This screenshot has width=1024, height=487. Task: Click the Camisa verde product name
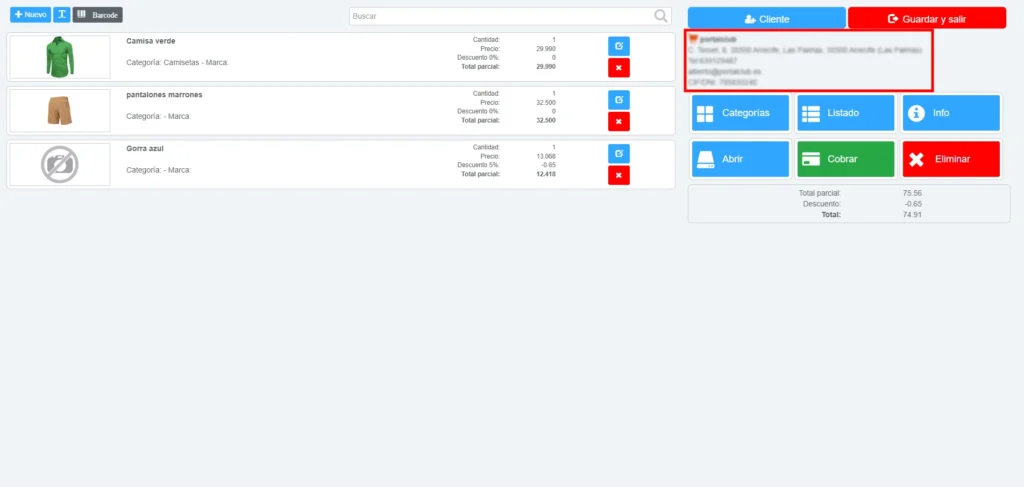click(151, 40)
